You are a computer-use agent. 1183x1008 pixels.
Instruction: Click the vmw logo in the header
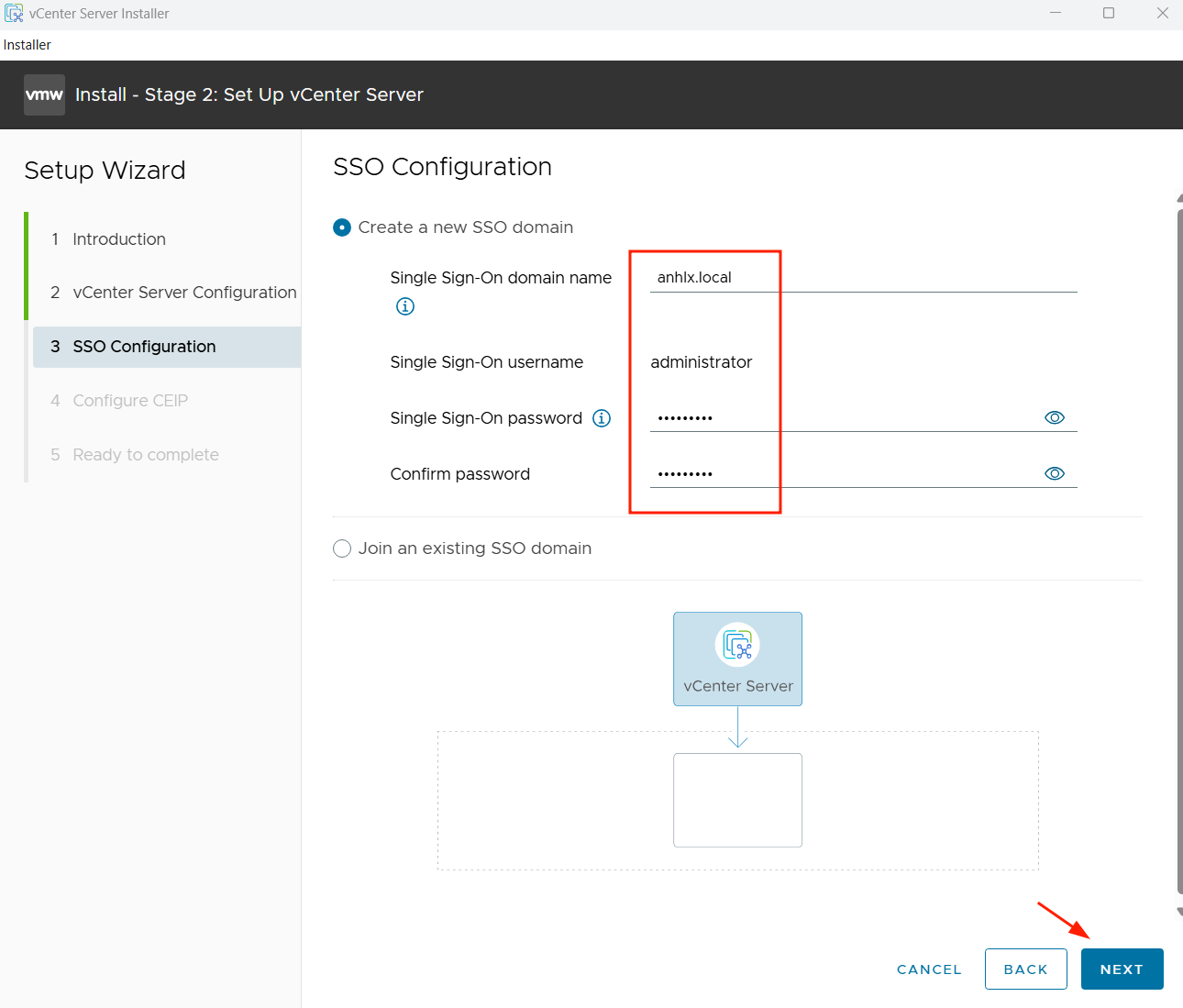click(x=44, y=94)
